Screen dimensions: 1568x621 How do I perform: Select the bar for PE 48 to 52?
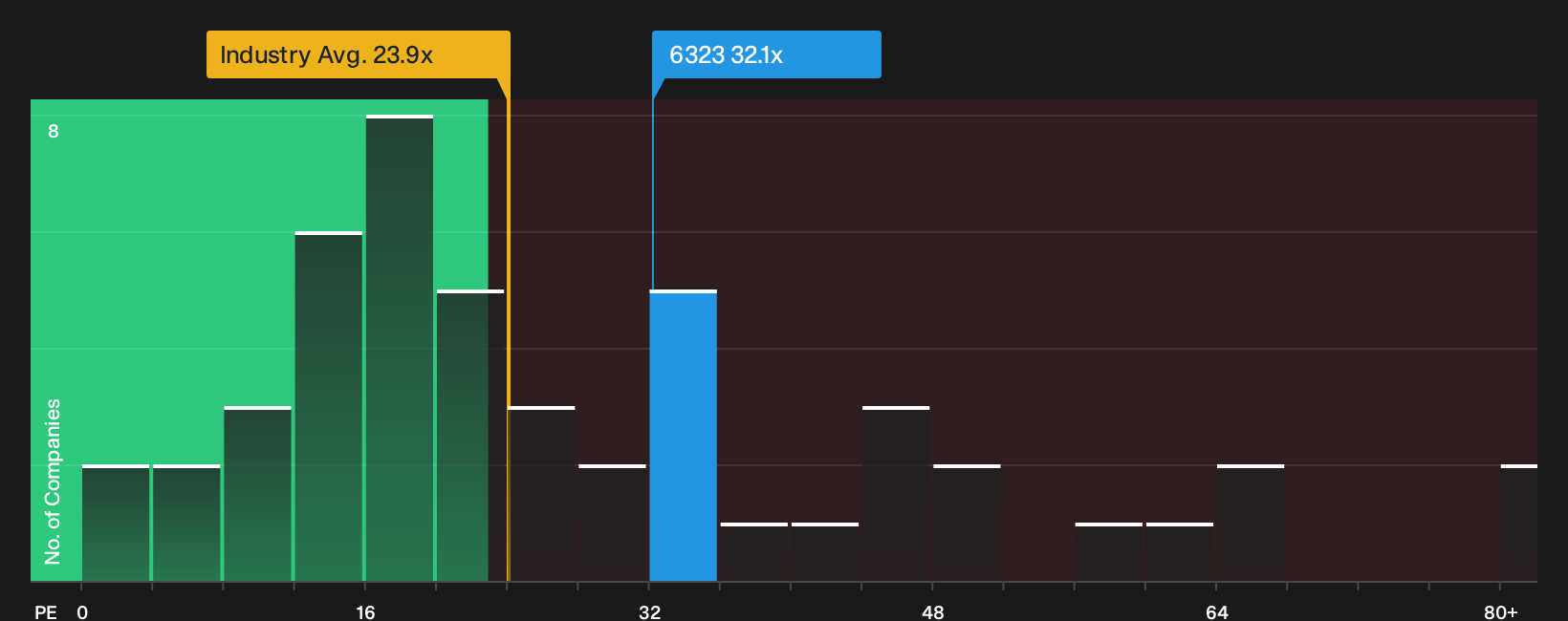(x=967, y=524)
